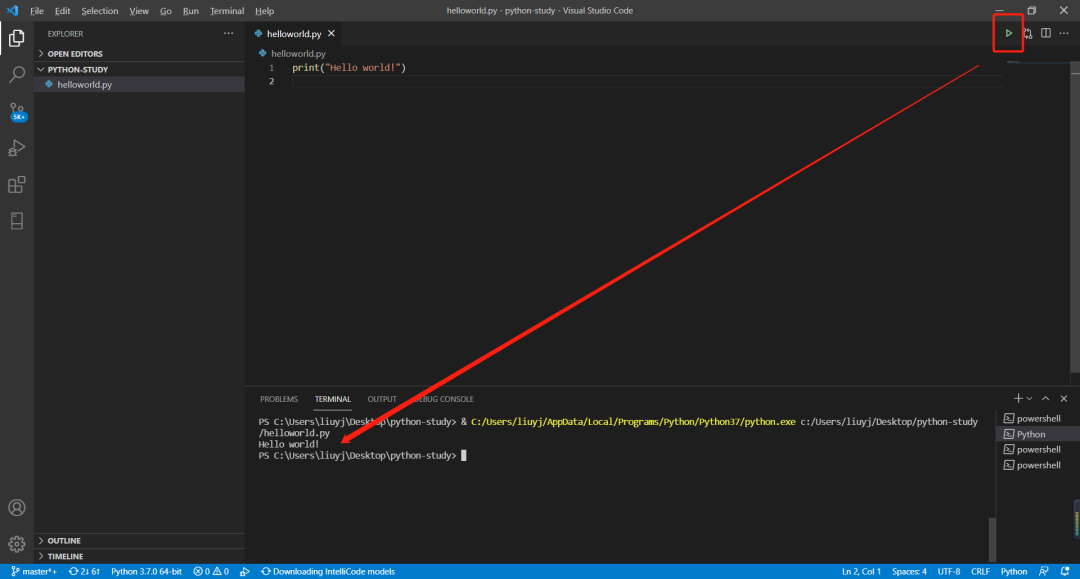Click the Hello world! terminal output

tap(289, 444)
